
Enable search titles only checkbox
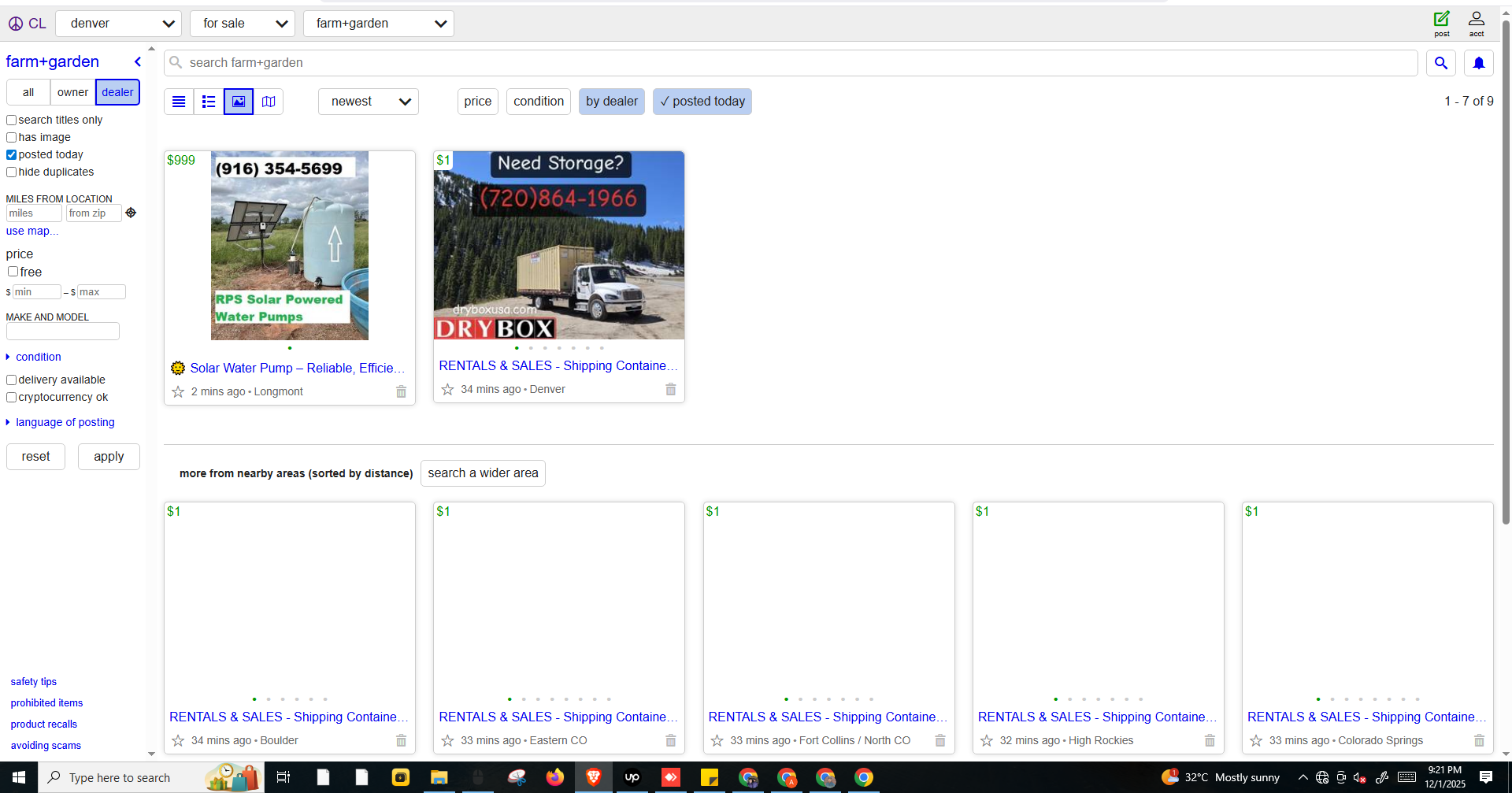pos(12,120)
